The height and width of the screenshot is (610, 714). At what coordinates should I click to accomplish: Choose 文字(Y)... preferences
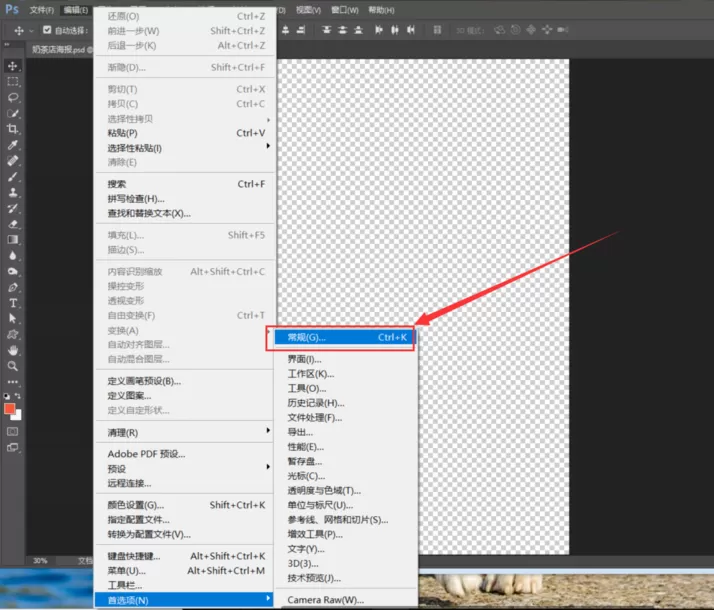(346, 549)
